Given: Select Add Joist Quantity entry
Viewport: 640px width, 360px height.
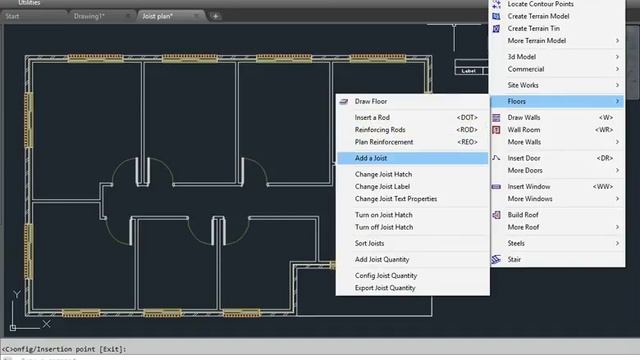Looking at the screenshot, I should (412, 259).
